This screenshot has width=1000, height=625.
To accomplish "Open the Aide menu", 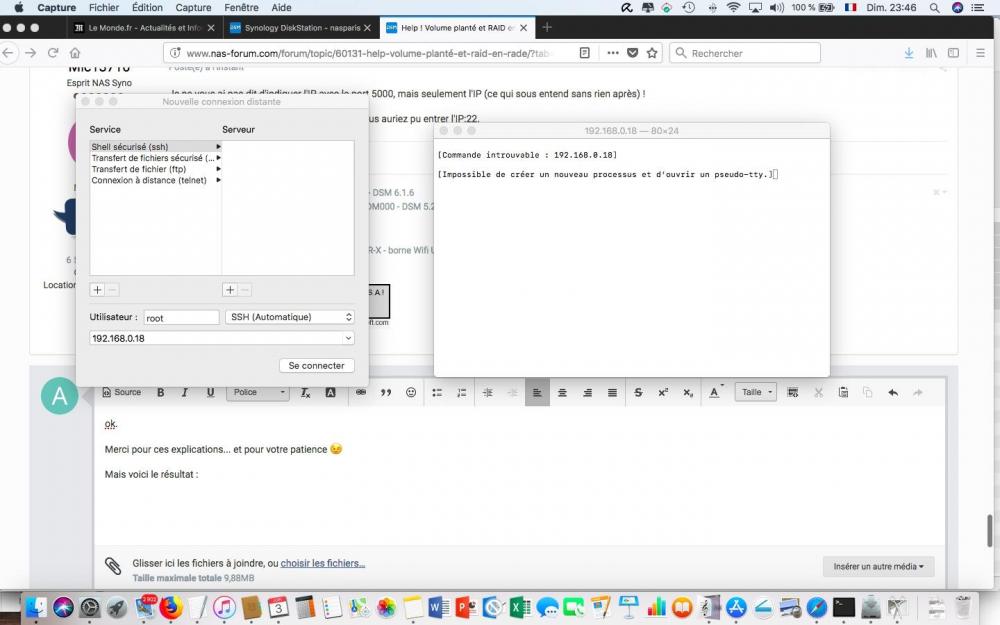I will click(281, 8).
